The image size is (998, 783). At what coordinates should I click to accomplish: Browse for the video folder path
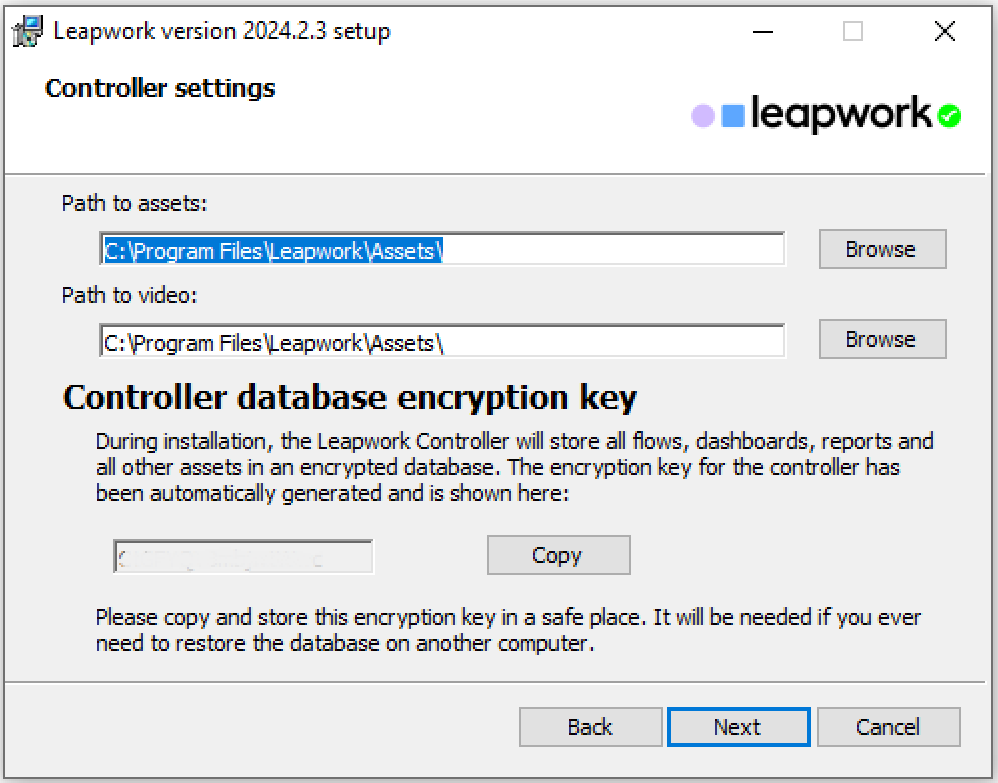coord(881,339)
